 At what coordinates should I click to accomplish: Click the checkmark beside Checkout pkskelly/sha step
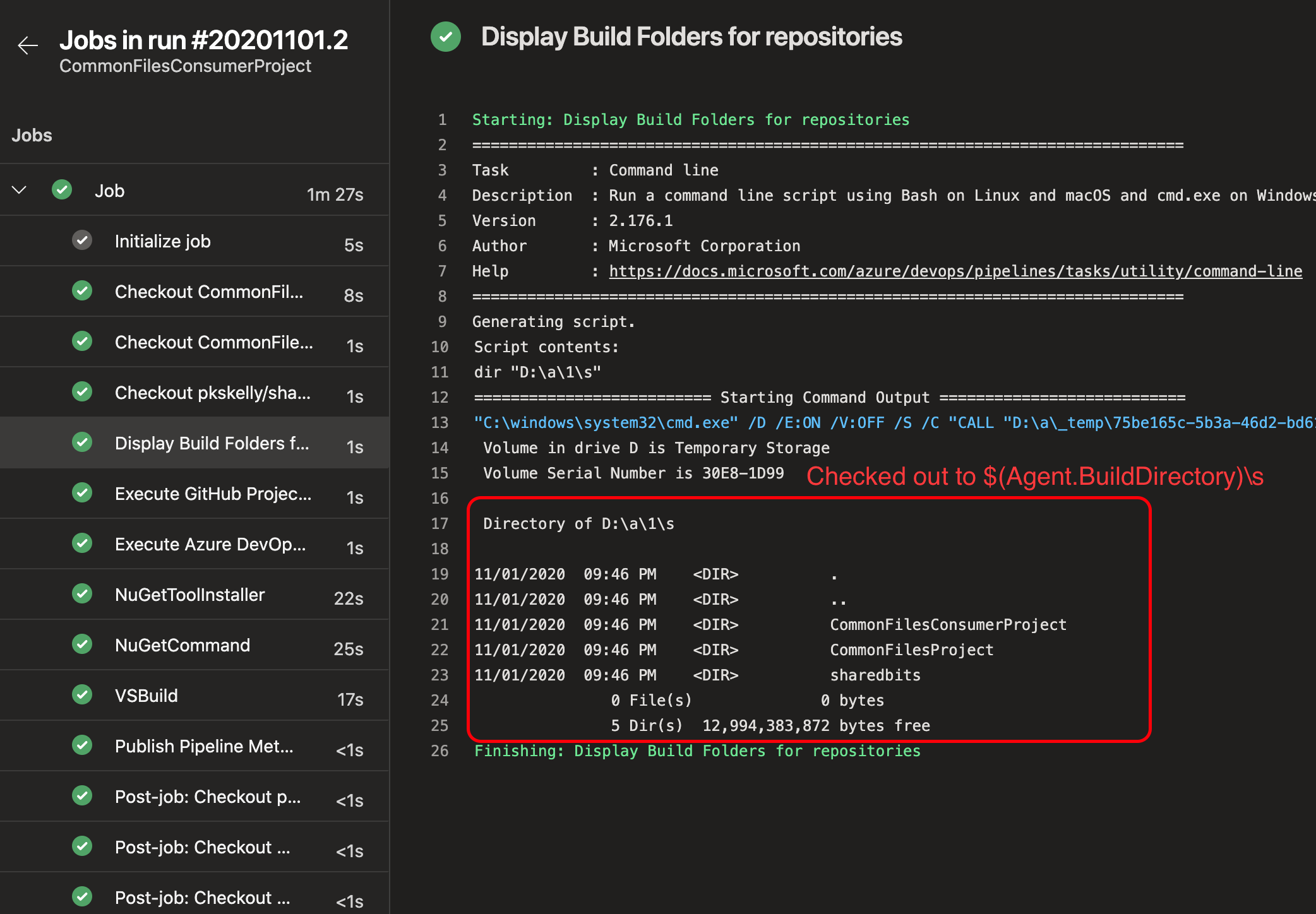pyautogui.click(x=82, y=391)
